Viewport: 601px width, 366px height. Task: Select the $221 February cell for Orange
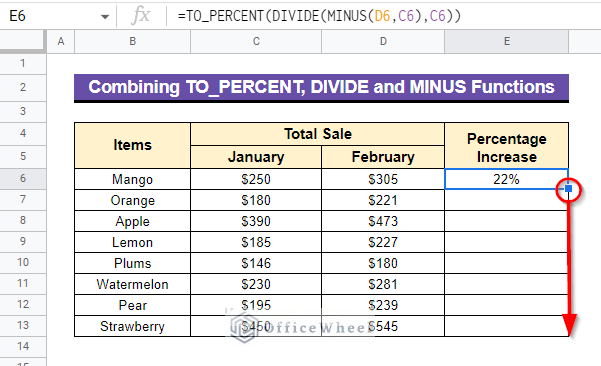383,200
